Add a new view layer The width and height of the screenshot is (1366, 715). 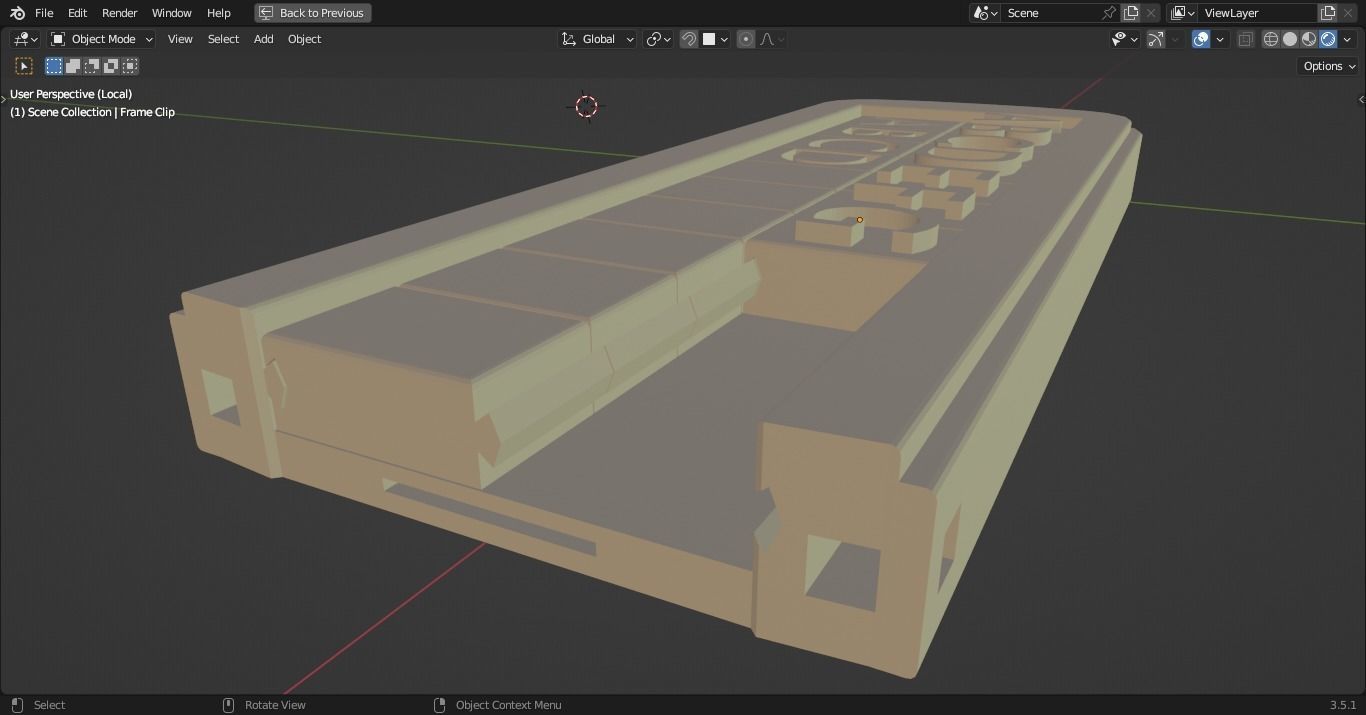(1328, 13)
